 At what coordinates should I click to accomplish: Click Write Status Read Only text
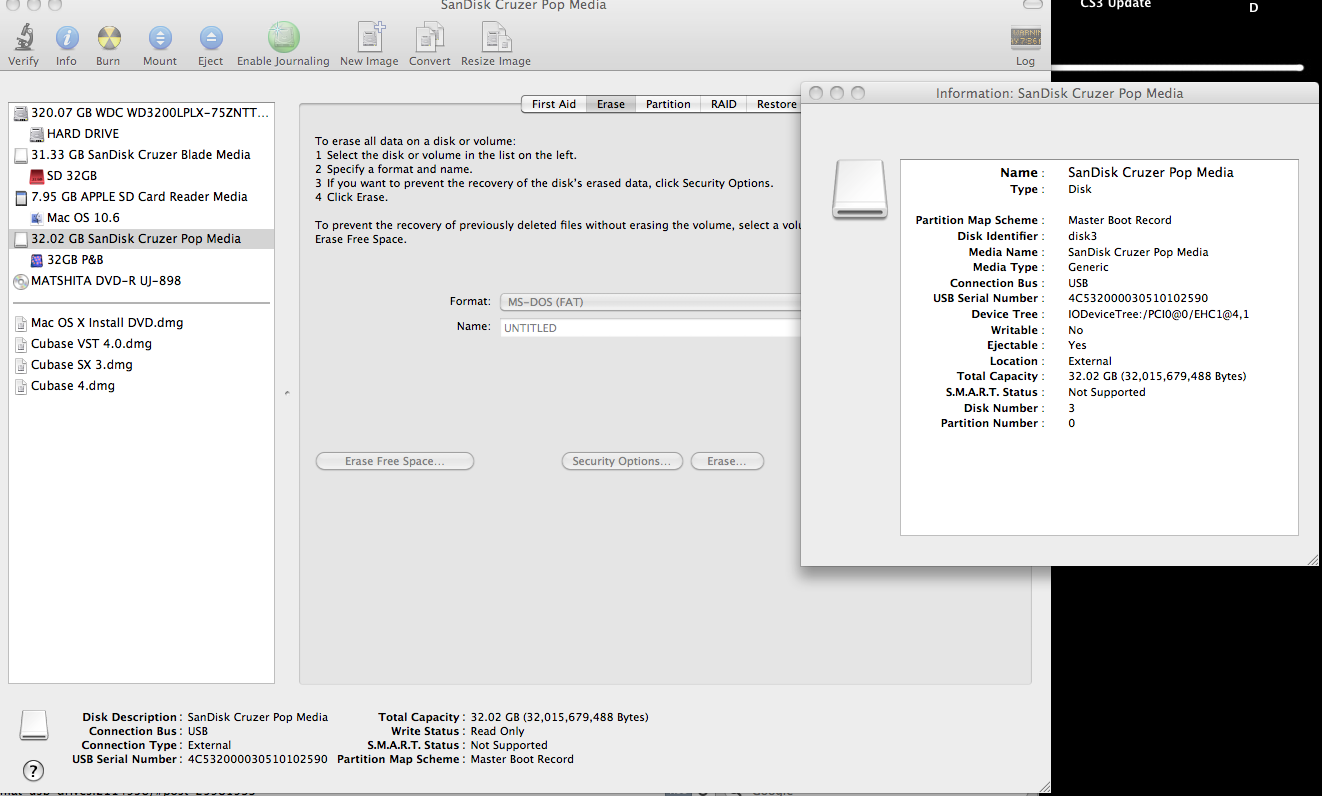(x=497, y=731)
